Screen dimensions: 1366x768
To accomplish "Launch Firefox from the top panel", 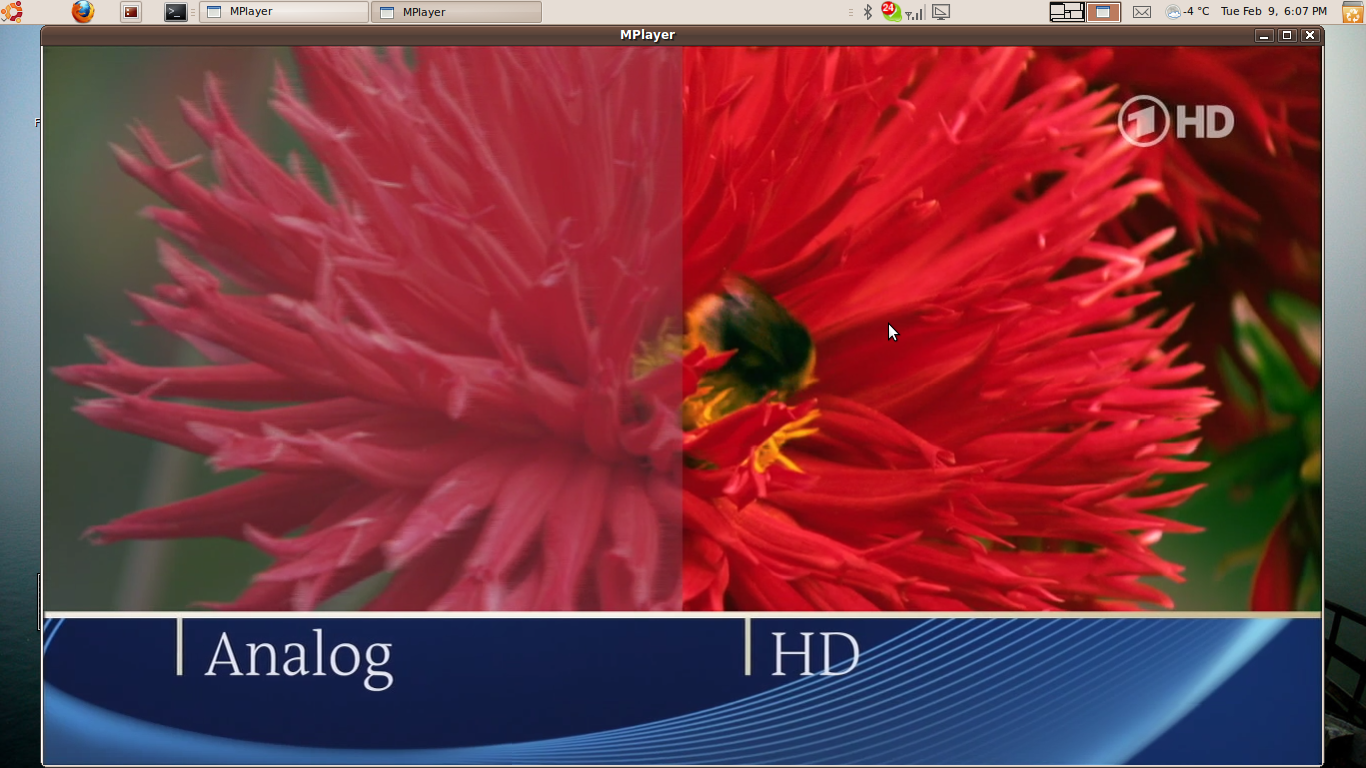I will [83, 12].
